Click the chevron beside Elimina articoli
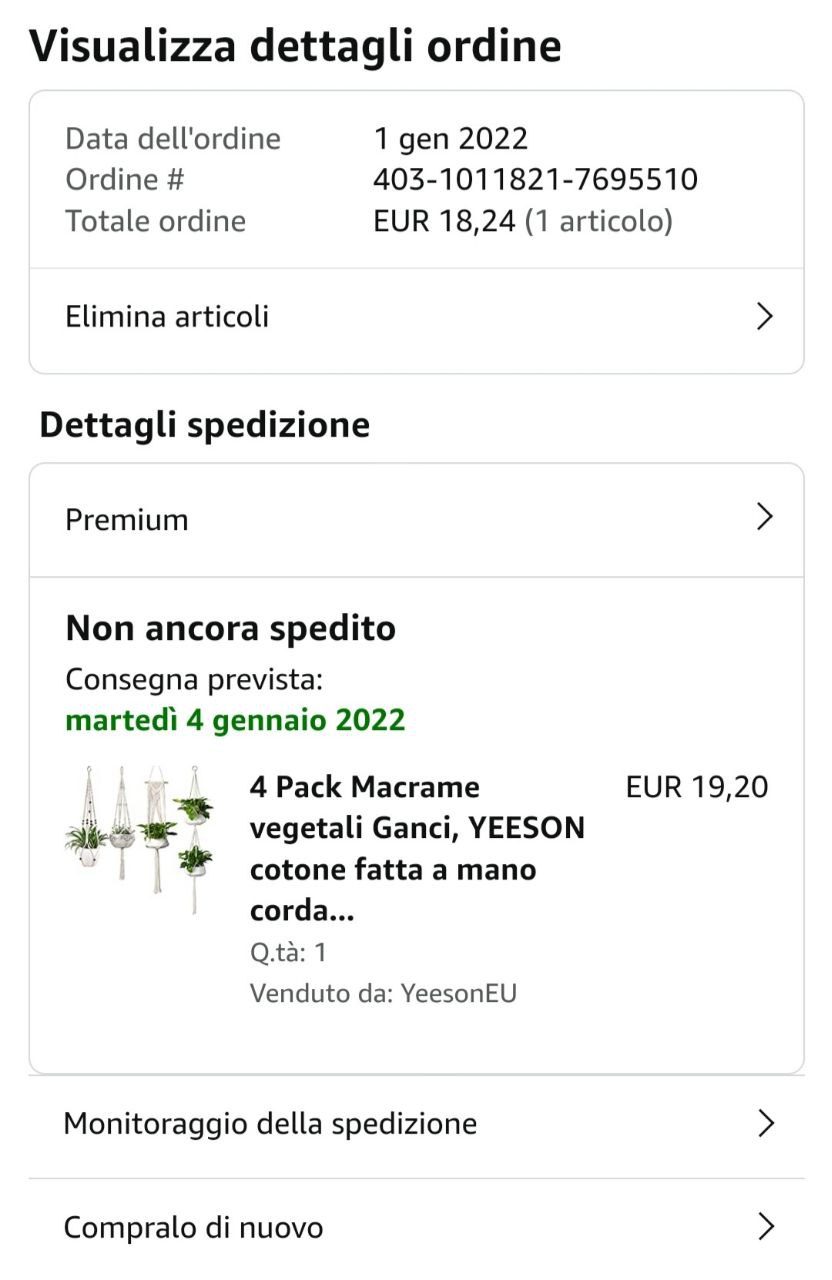832x1280 pixels. point(765,317)
